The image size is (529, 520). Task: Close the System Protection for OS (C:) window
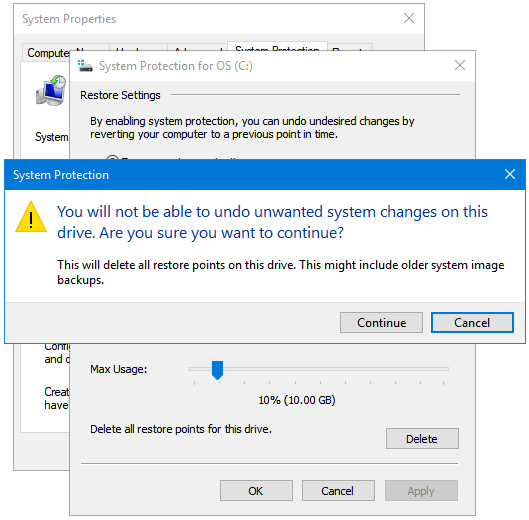(x=460, y=65)
